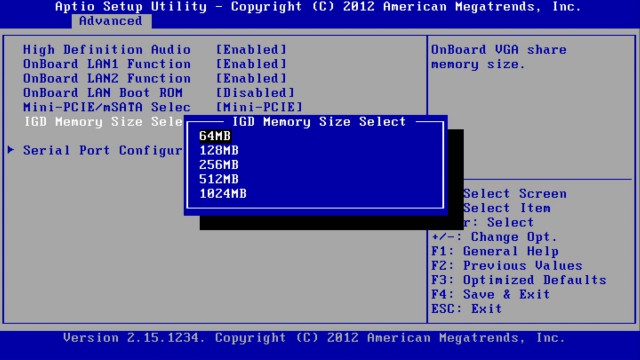
Task: Choose the 128MB memory size option
Action: coord(219,150)
